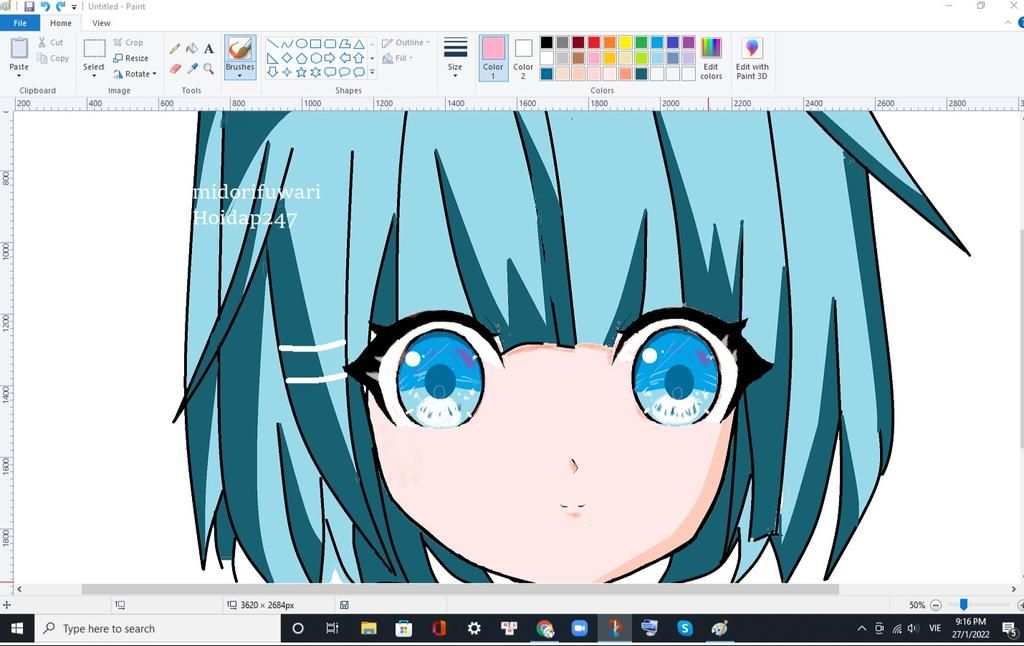Viewport: 1024px width, 646px height.
Task: Open the Size line thickness dropdown
Action: coord(455,57)
